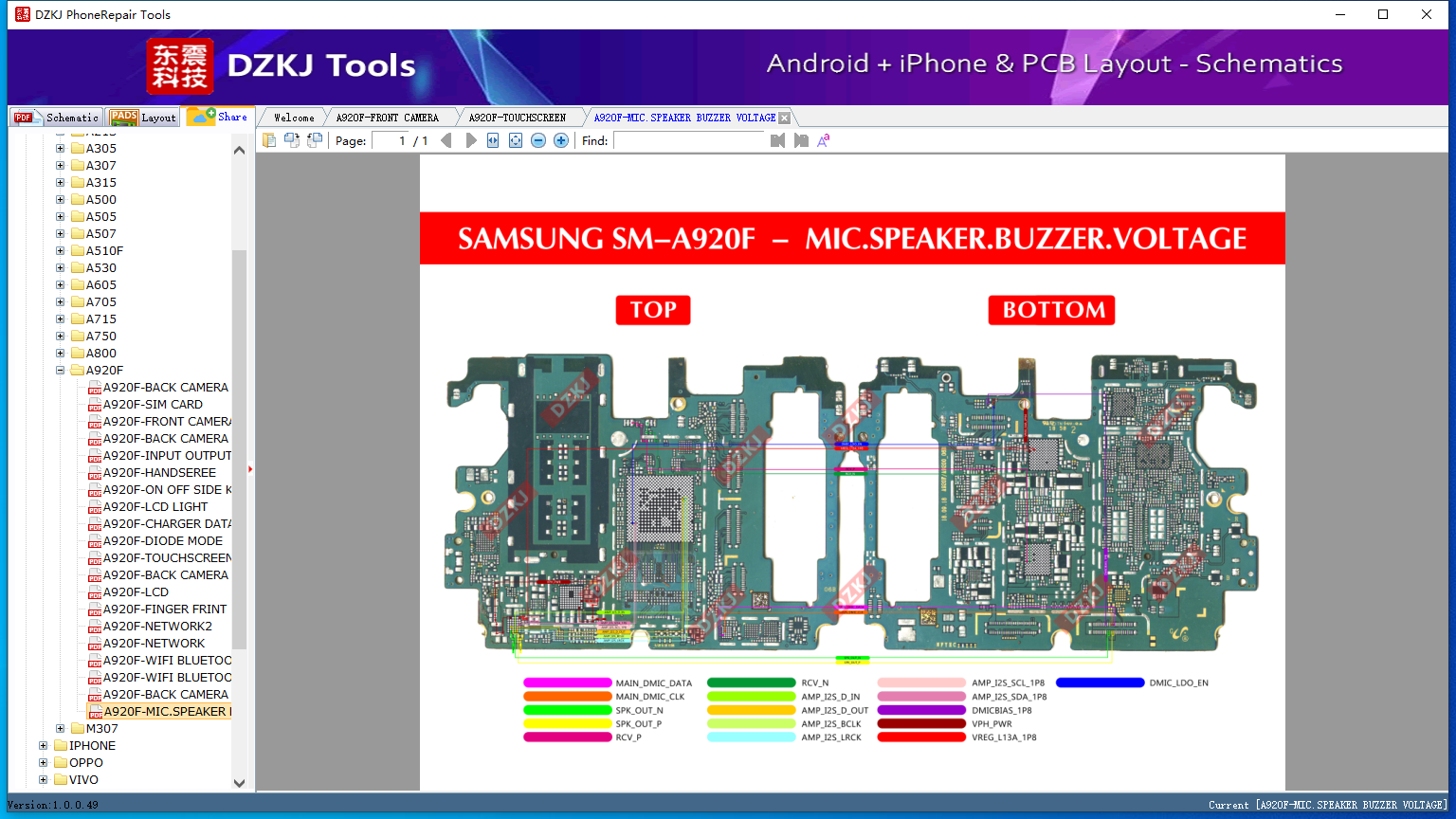Click the PDF icon next to A920F-NETWORK2
The width and height of the screenshot is (1456, 819).
point(95,627)
